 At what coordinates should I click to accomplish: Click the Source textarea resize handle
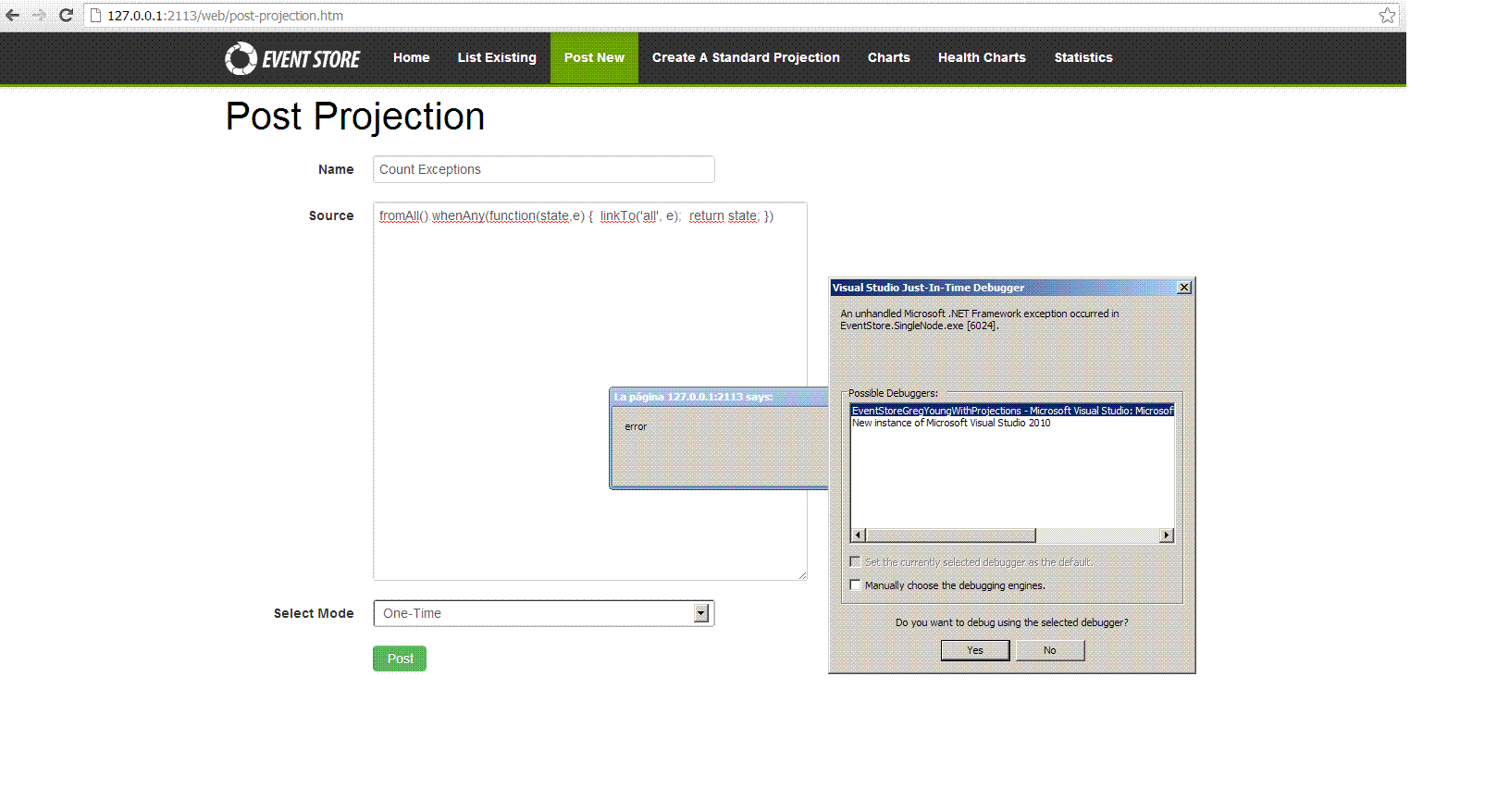click(x=802, y=575)
